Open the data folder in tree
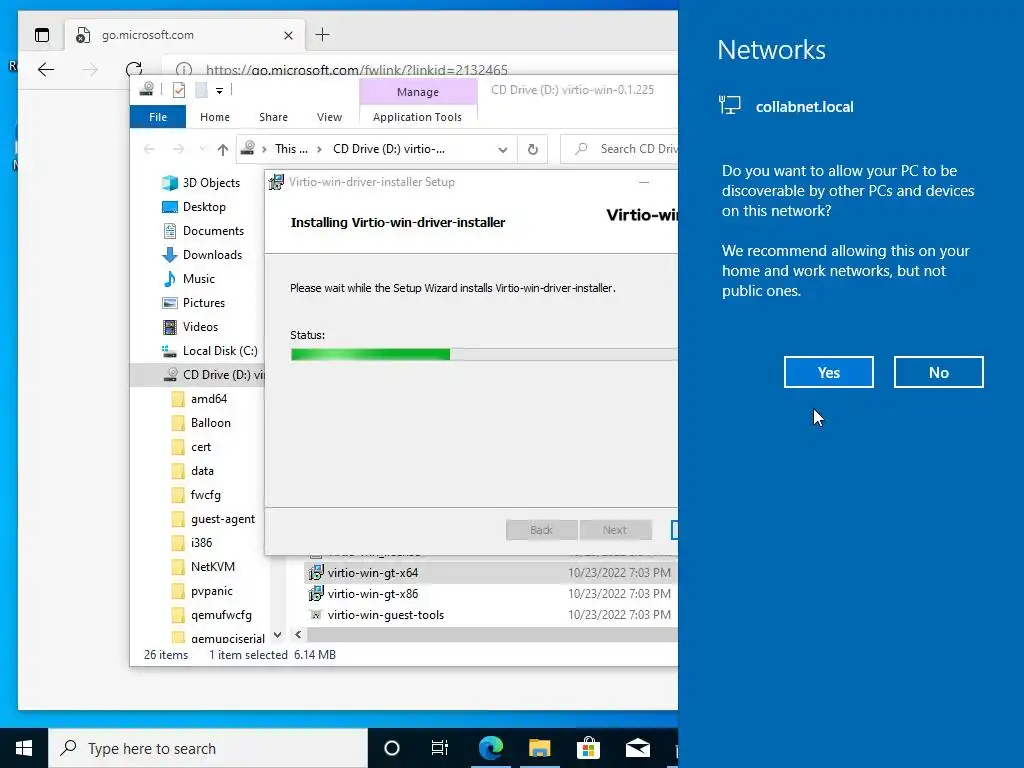The height and width of the screenshot is (768, 1024). coord(193,471)
